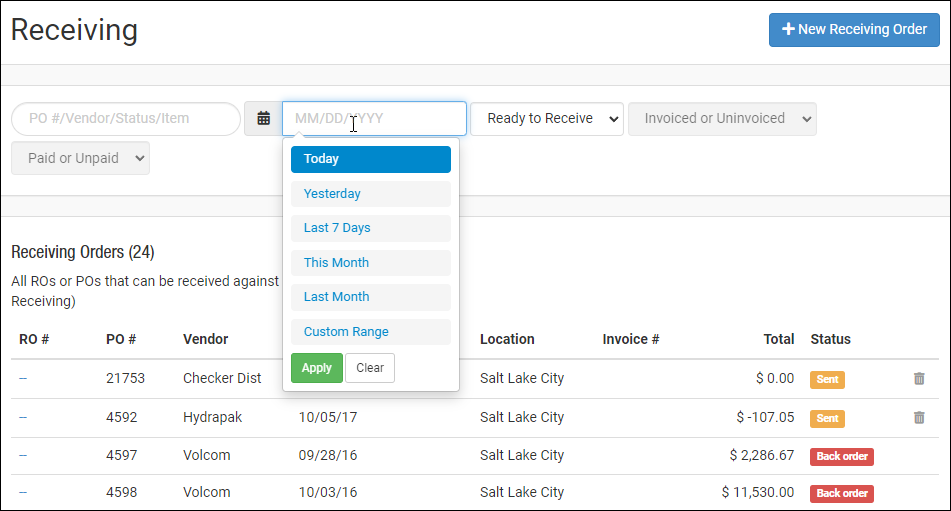The height and width of the screenshot is (511, 951).
Task: Click the New Receiving Order button
Action: pyautogui.click(x=854, y=29)
